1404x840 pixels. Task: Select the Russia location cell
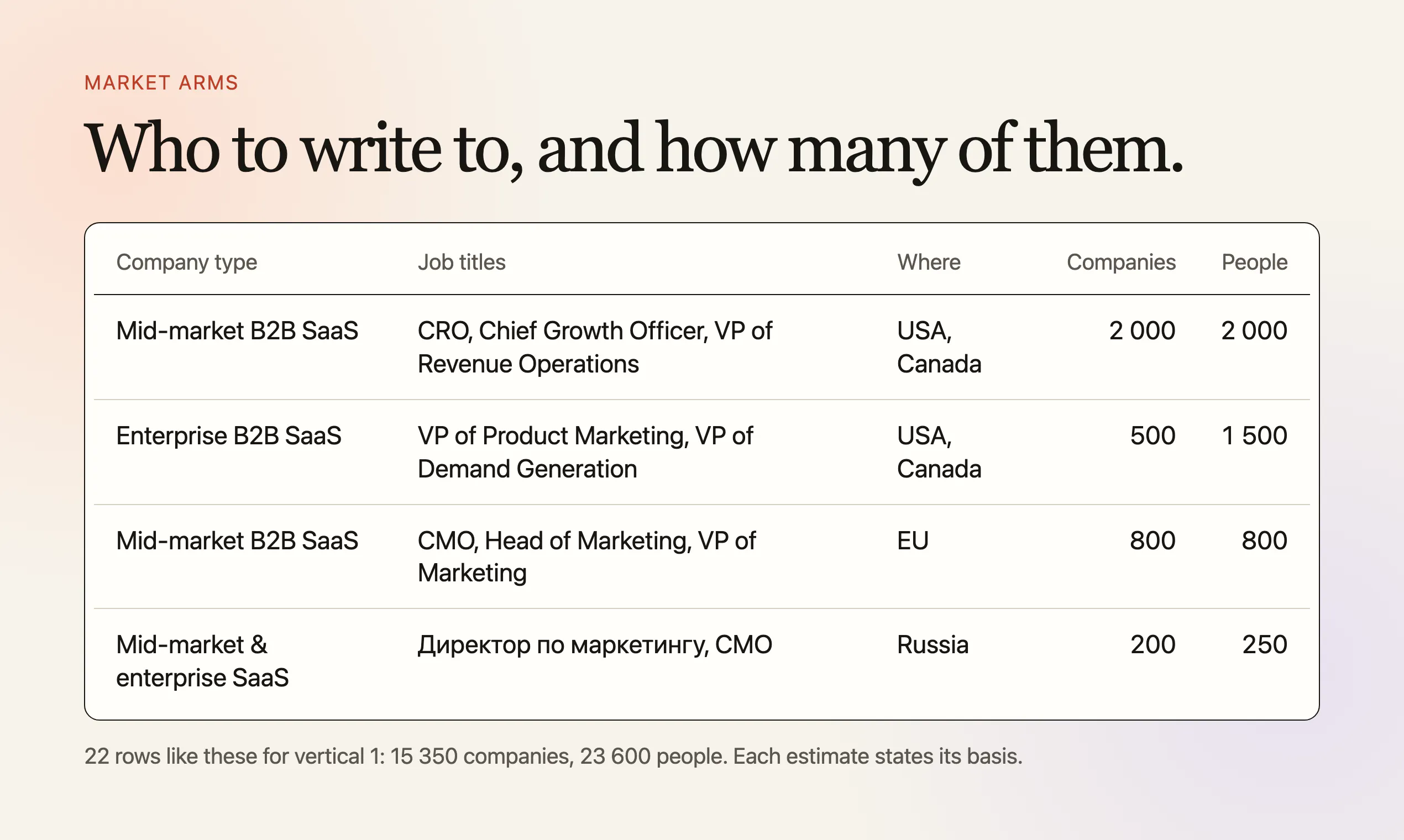(933, 645)
